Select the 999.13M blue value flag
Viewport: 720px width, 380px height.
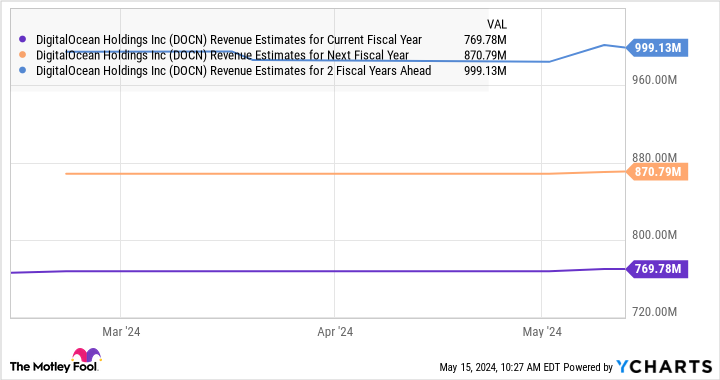tap(658, 48)
